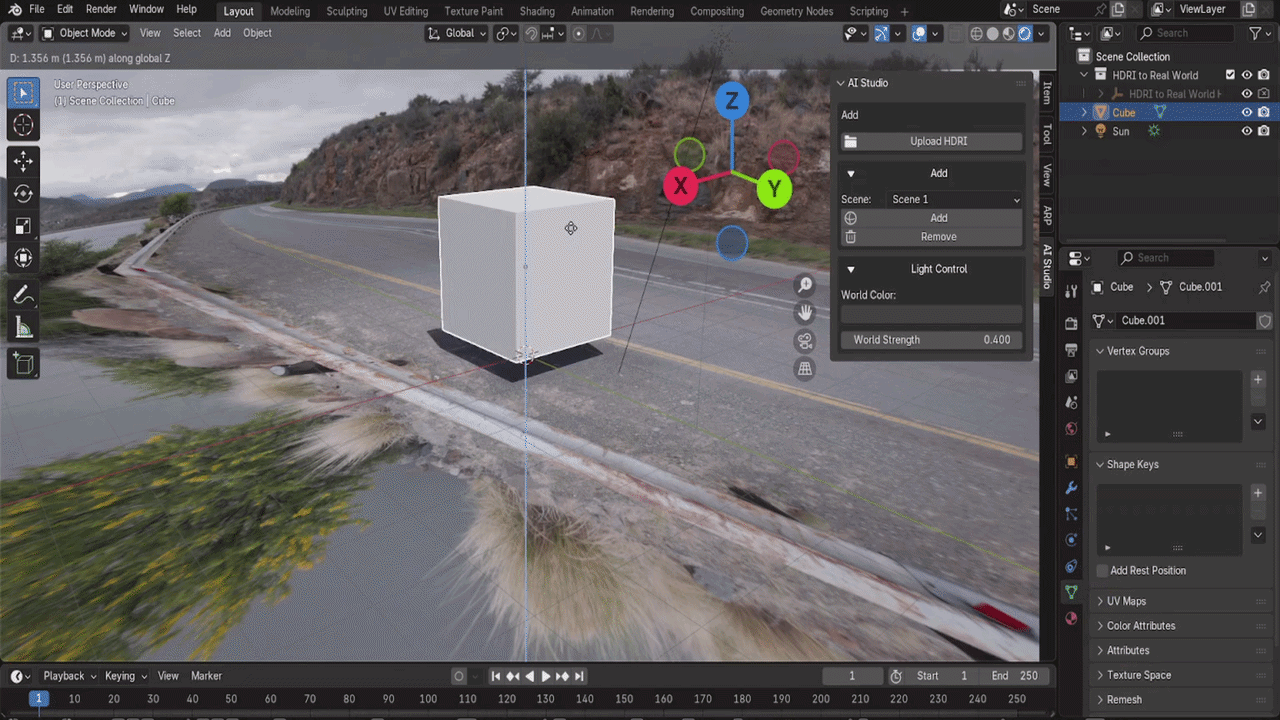Open the Render menu

click(101, 9)
